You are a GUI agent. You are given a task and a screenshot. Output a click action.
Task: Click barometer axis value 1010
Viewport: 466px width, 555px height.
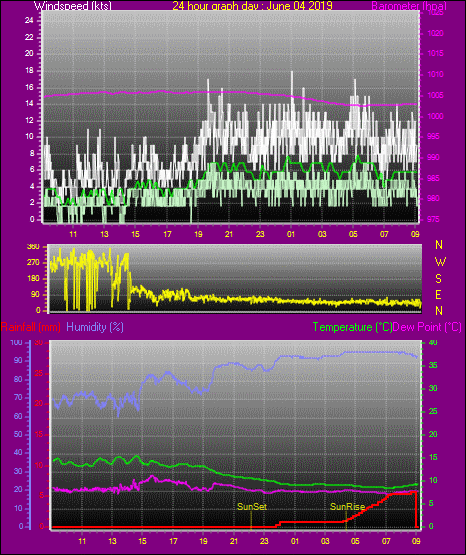[x=435, y=74]
